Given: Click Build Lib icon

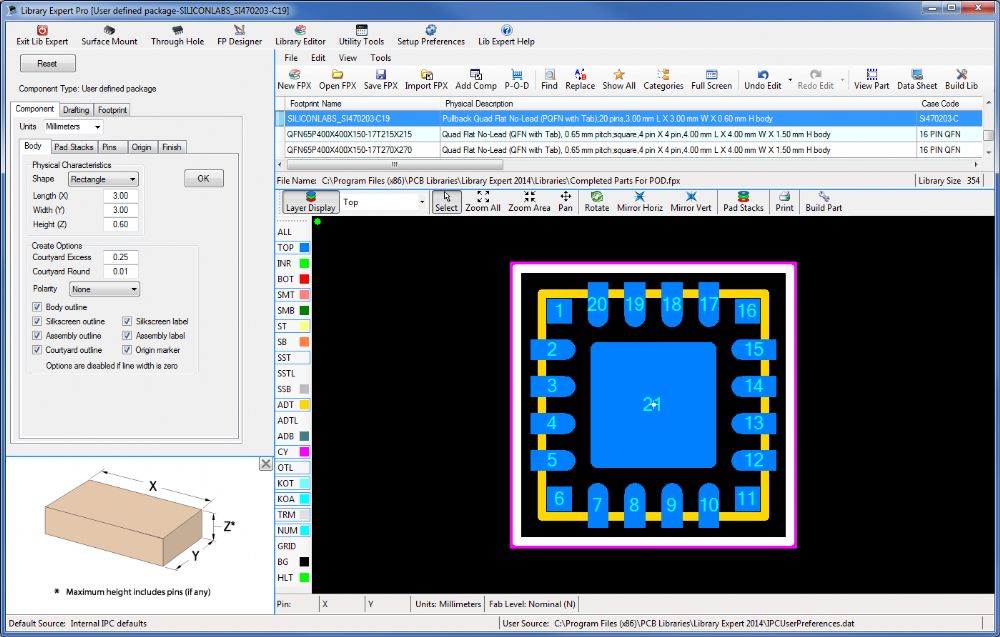Looking at the screenshot, I should [961, 75].
